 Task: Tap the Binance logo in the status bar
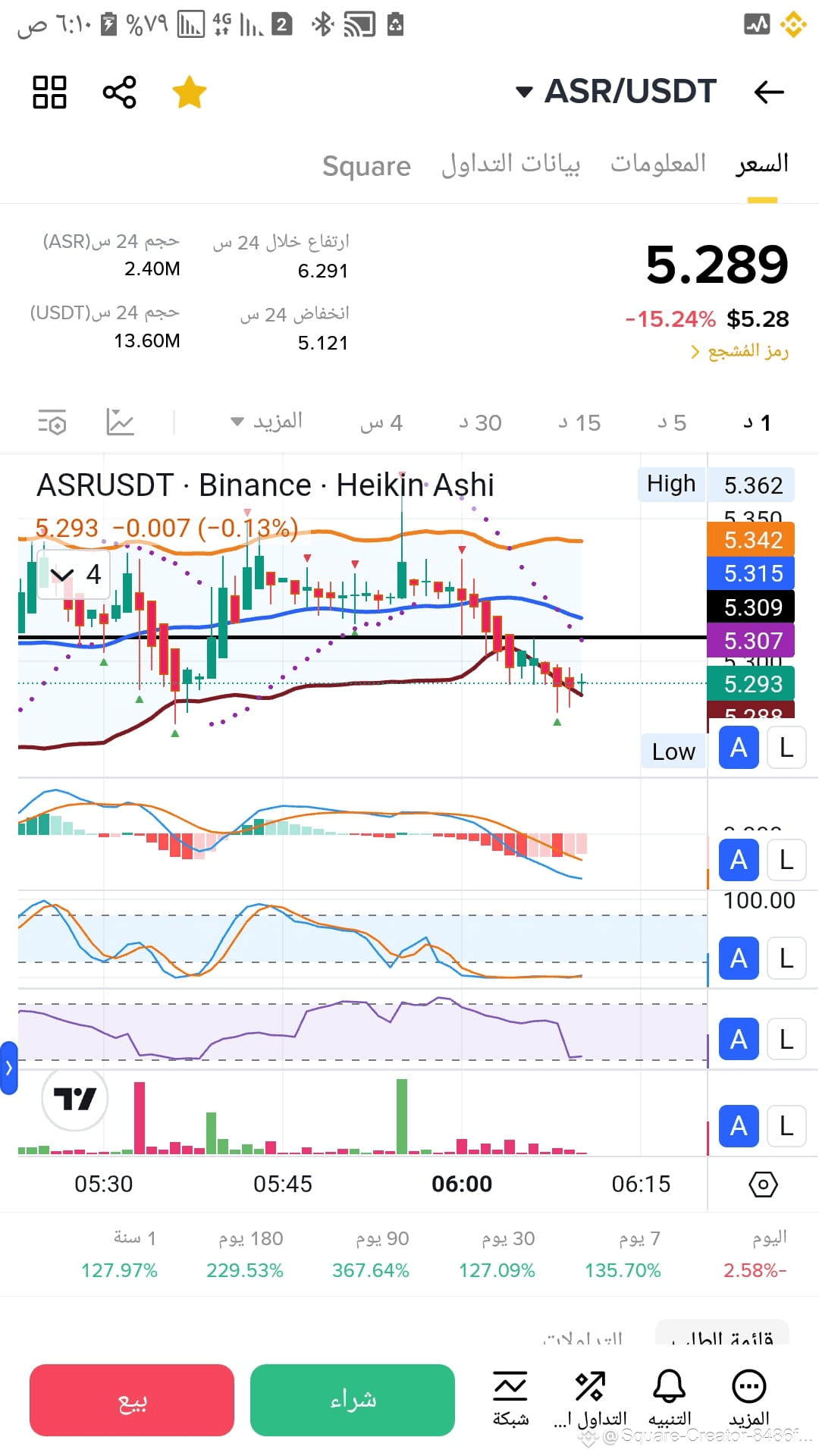794,25
